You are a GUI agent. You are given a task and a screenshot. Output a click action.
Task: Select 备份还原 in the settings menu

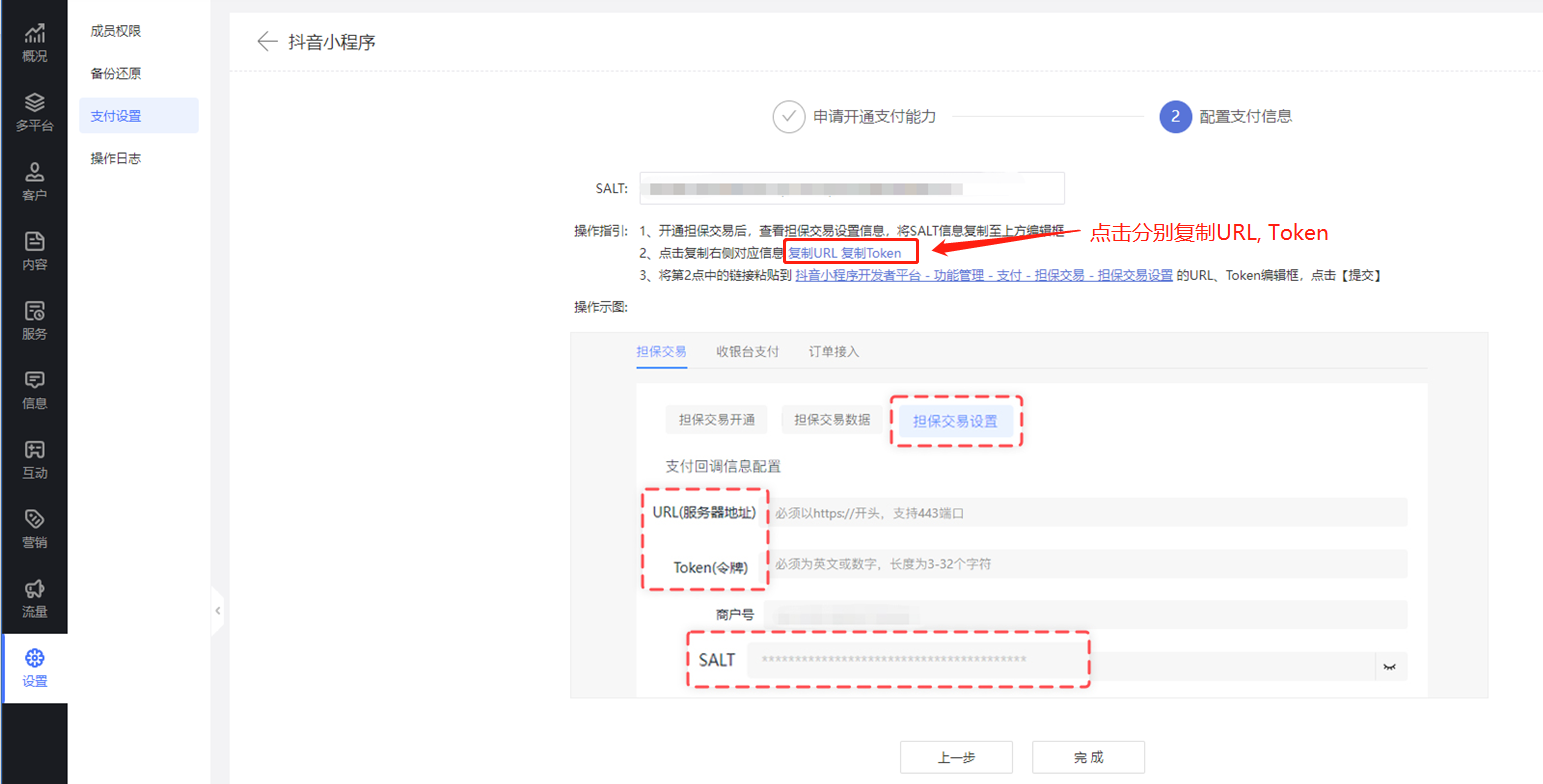click(116, 73)
